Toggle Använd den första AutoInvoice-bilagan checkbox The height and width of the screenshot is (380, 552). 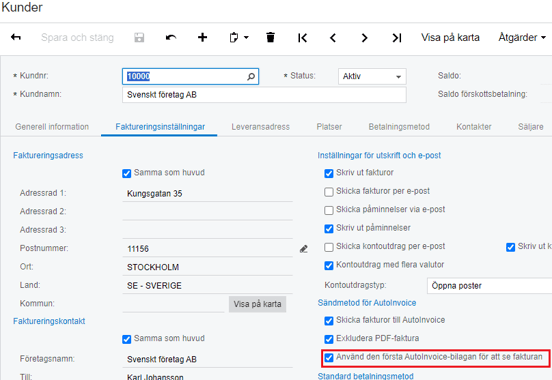[329, 358]
